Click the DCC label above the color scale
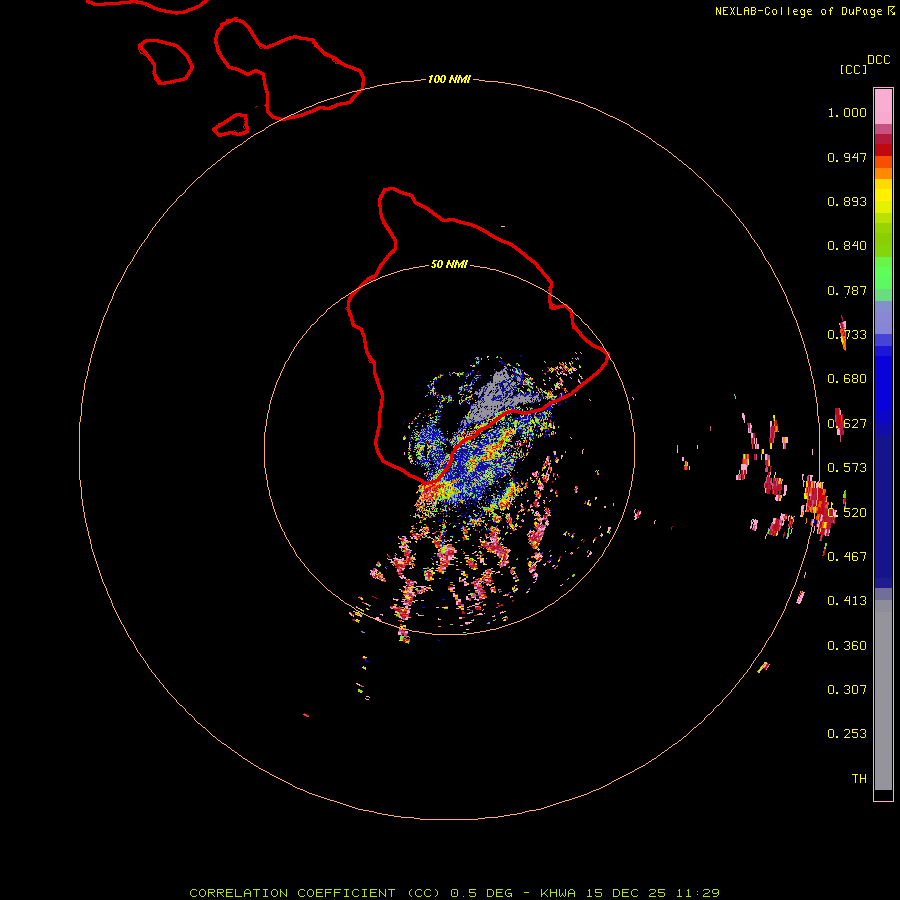The image size is (900, 900). coord(878,60)
